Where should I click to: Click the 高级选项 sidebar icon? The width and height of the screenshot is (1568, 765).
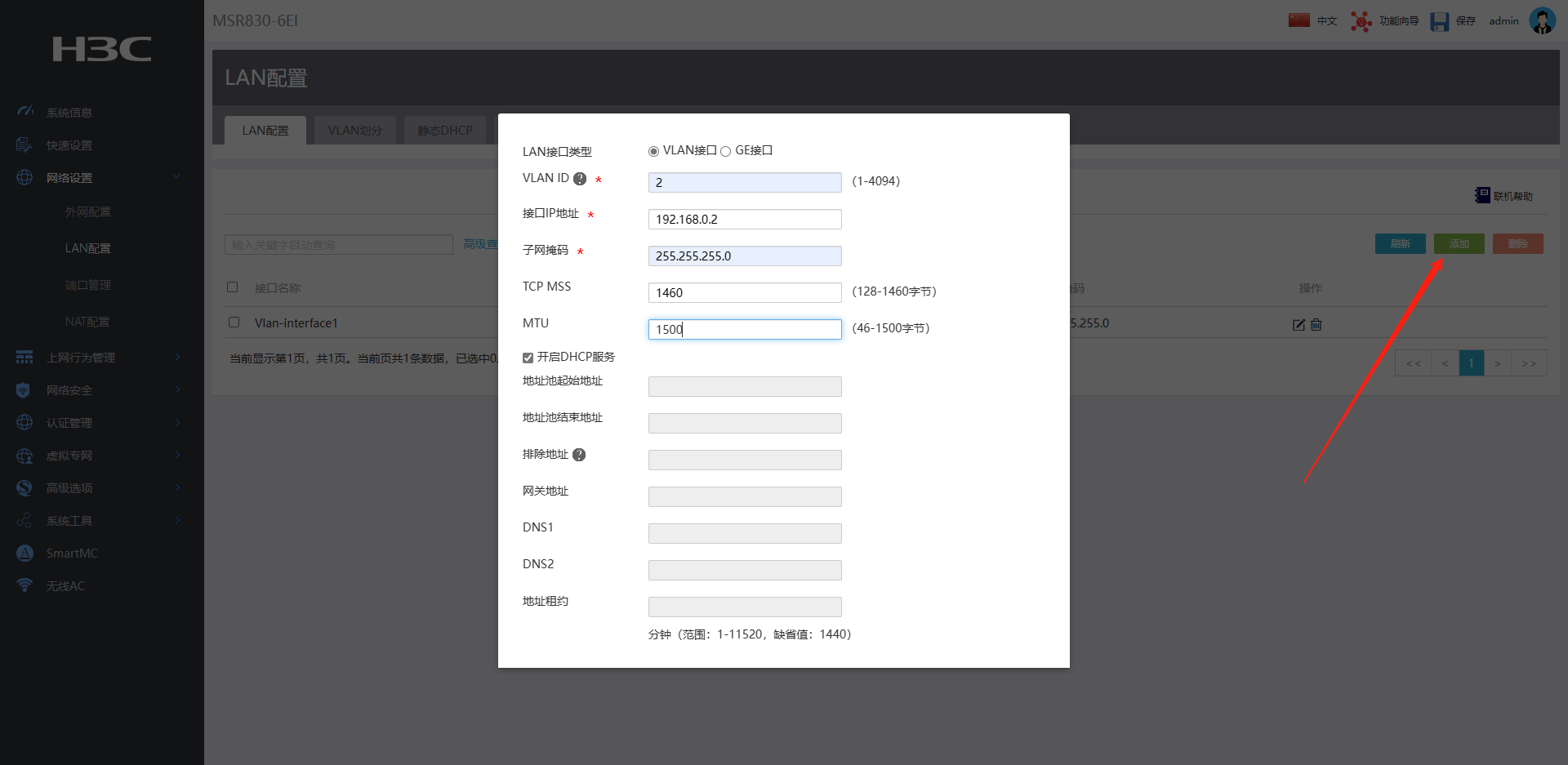pyautogui.click(x=24, y=487)
